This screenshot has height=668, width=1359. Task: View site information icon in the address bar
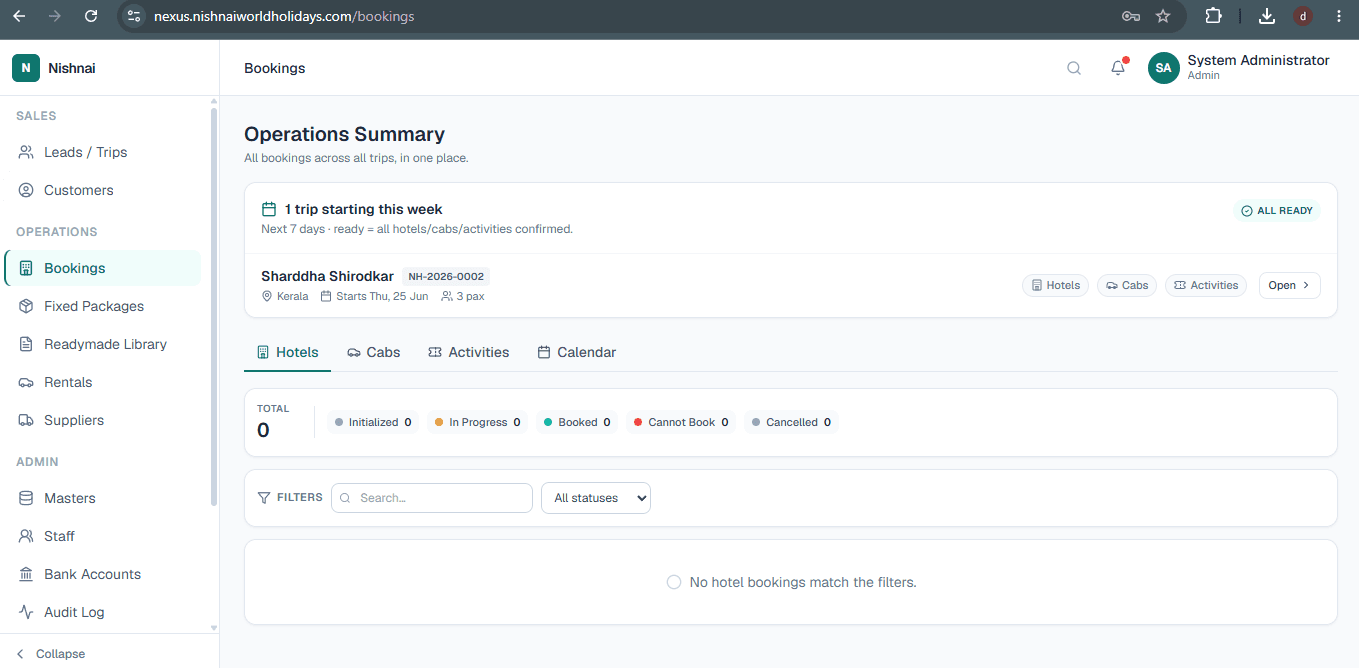pyautogui.click(x=135, y=16)
